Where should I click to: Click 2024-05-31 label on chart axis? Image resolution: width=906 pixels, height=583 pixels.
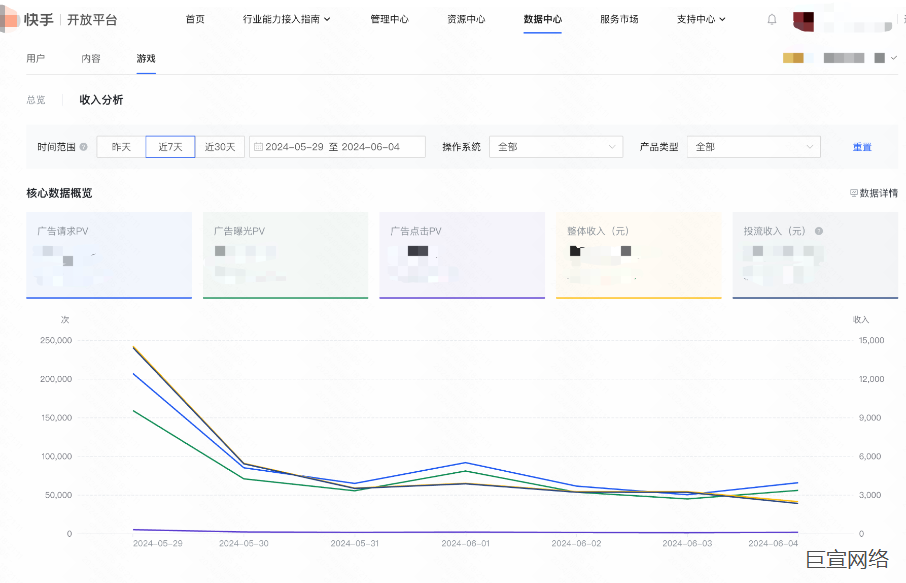click(355, 543)
